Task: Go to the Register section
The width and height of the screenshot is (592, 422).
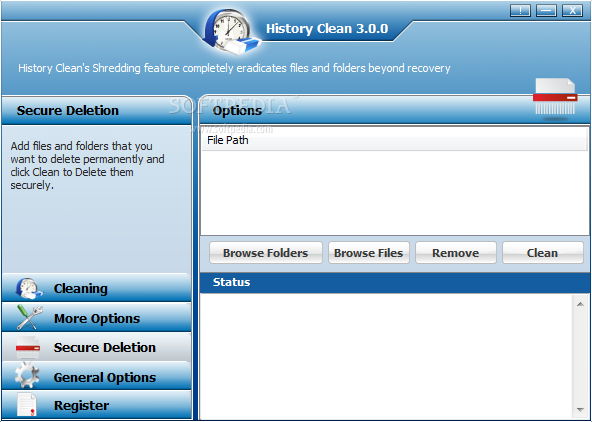Action: (x=97, y=405)
